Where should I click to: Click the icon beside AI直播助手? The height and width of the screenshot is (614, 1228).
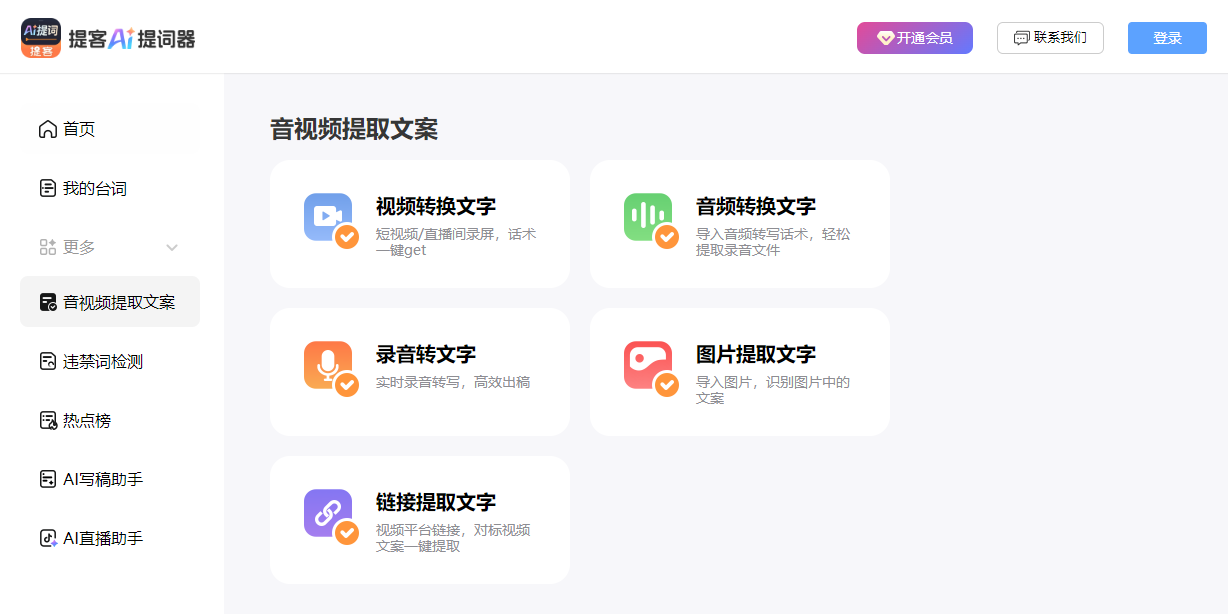pos(47,538)
